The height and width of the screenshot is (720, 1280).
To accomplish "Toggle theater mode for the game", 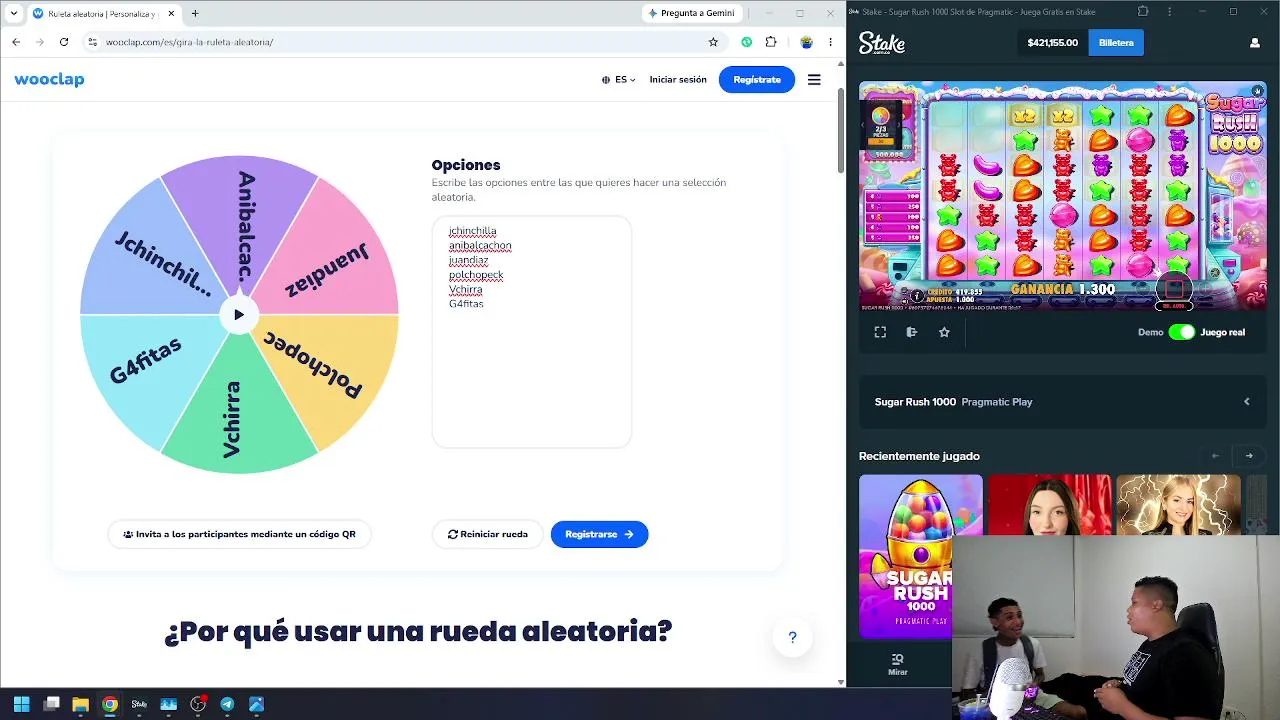I will pyautogui.click(x=912, y=332).
